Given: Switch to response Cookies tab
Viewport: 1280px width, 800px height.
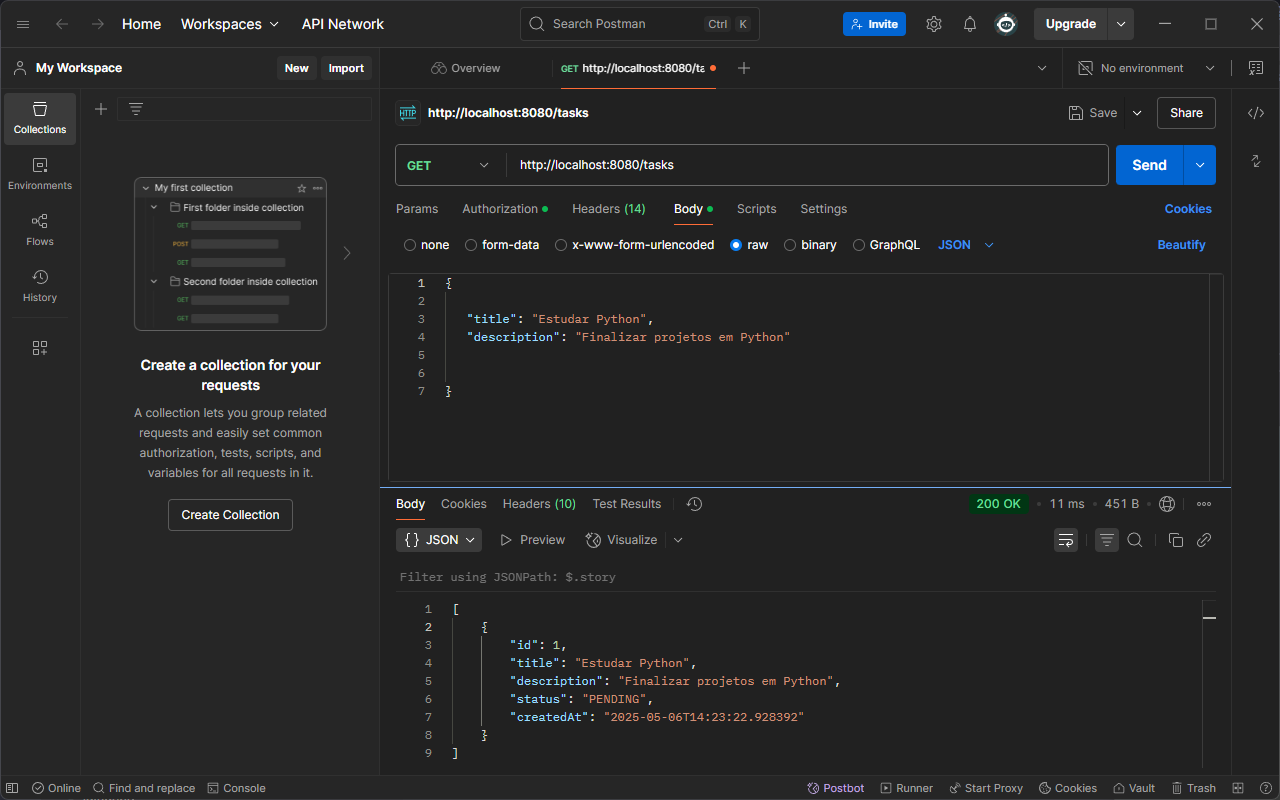Looking at the screenshot, I should pos(464,504).
